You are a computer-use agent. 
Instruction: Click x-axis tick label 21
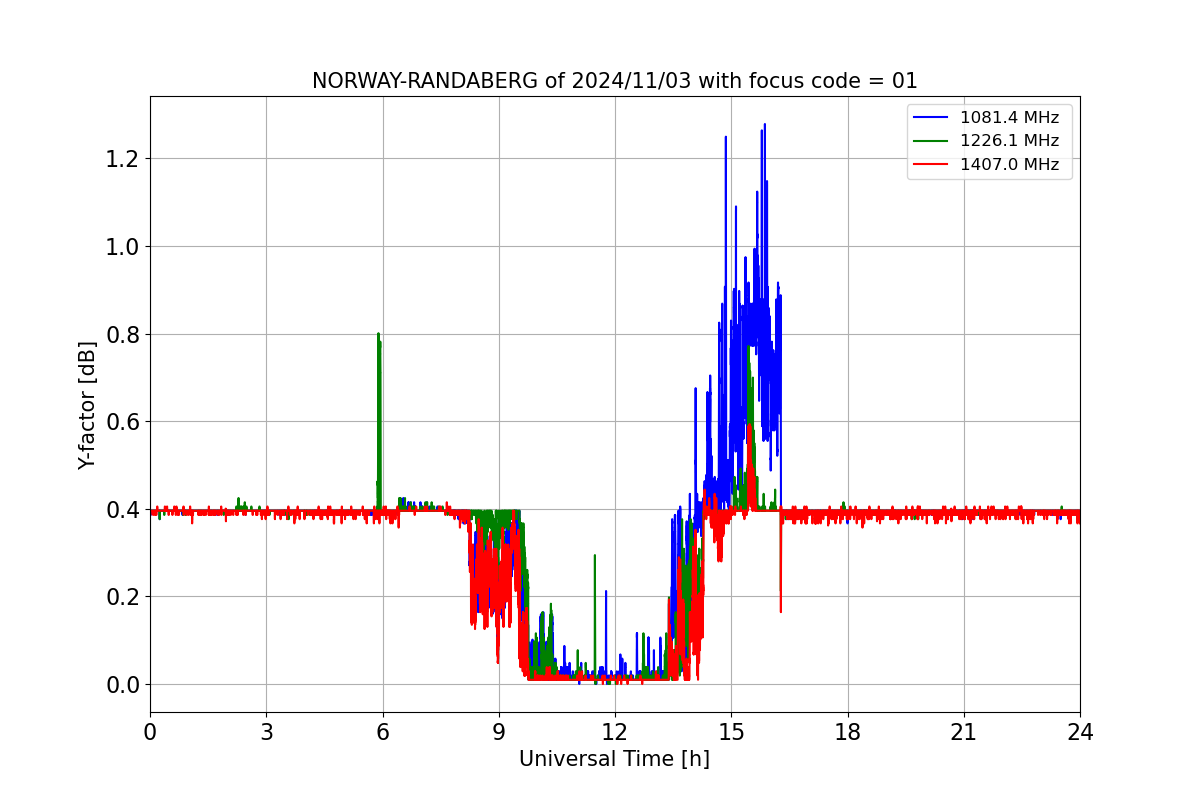point(964,732)
